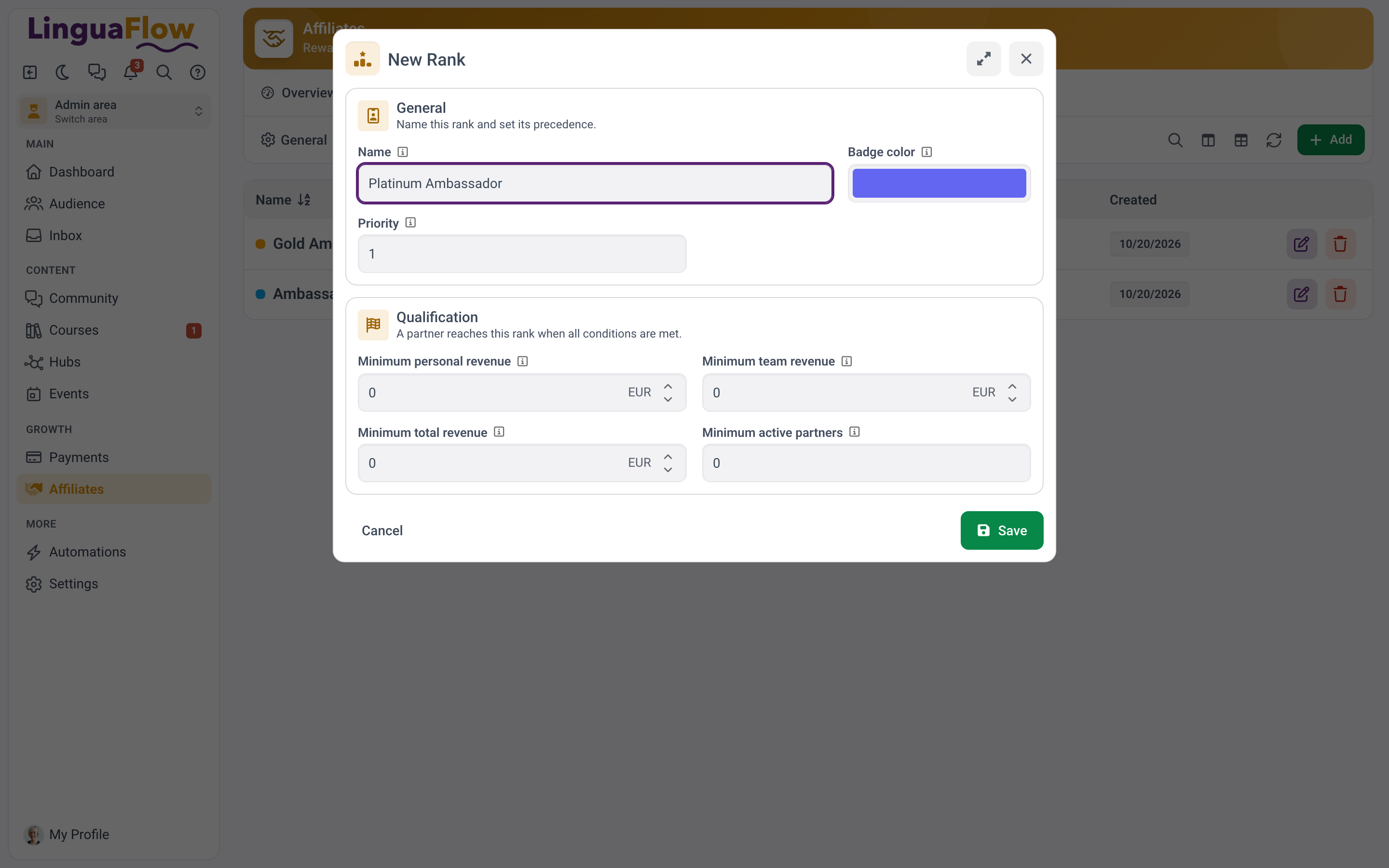Save the new rank
1389x868 pixels.
pyautogui.click(x=1002, y=530)
